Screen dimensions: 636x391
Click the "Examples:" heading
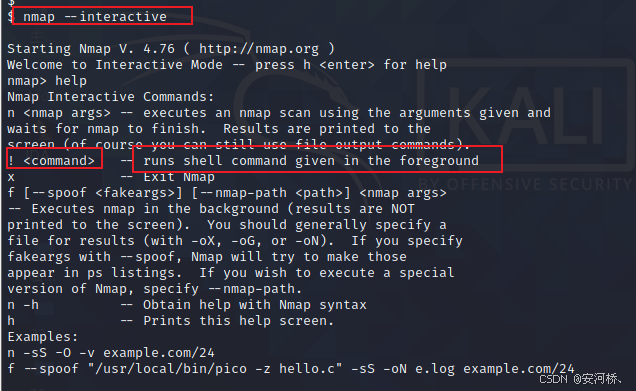pos(43,337)
